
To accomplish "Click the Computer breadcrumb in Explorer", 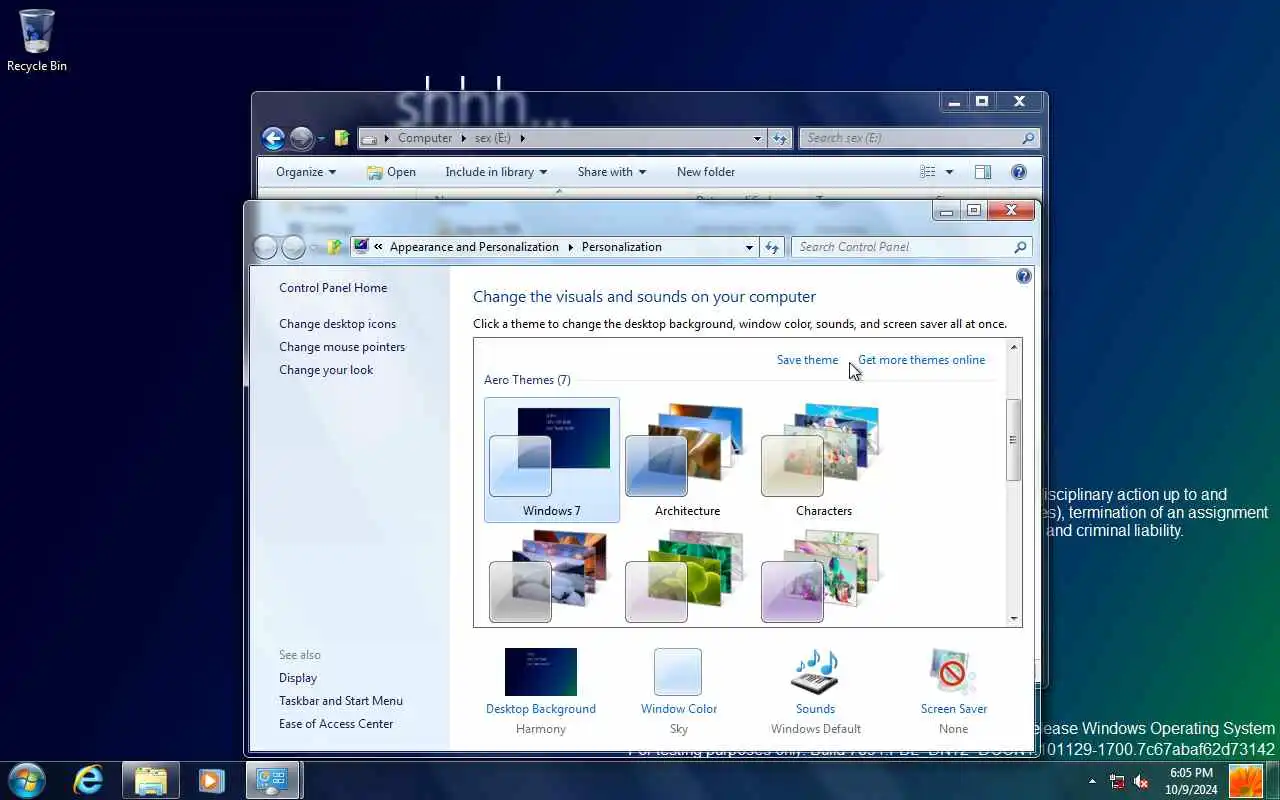I will point(425,138).
